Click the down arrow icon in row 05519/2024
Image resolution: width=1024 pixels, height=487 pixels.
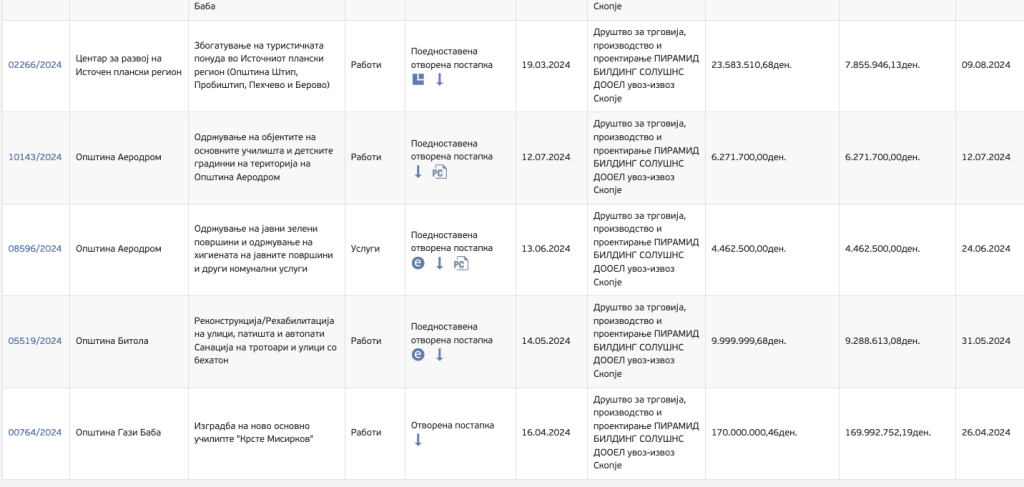[439, 354]
